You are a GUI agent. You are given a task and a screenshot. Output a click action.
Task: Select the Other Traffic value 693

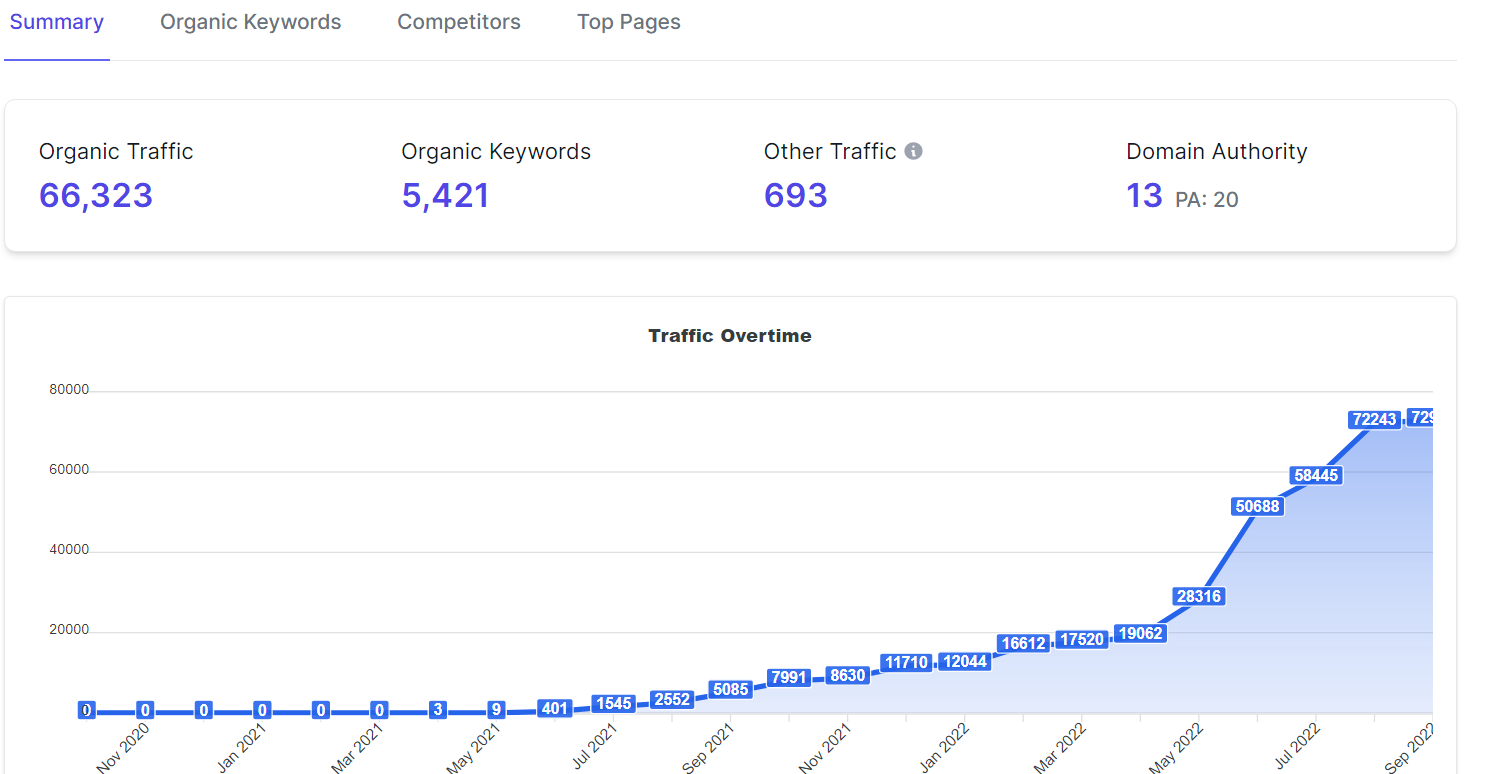click(796, 195)
